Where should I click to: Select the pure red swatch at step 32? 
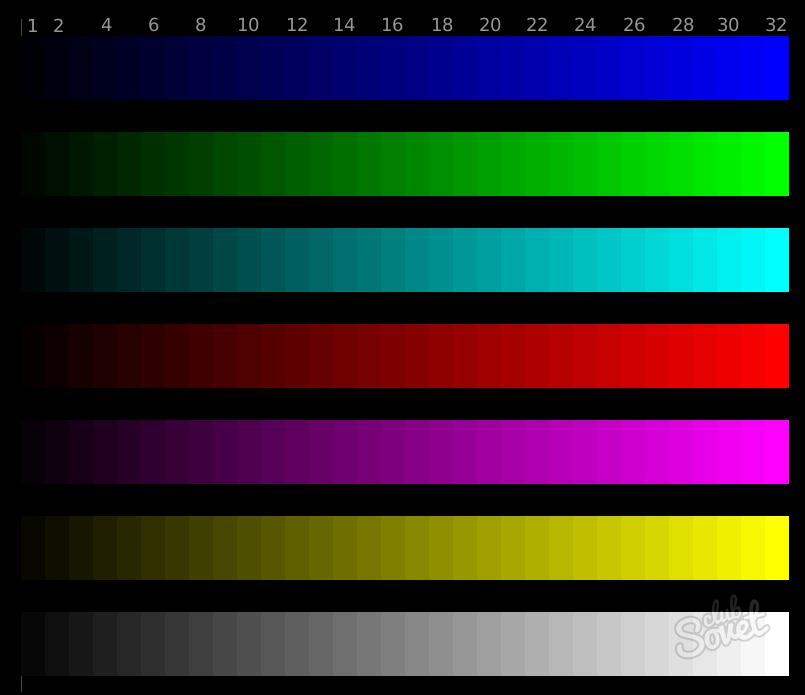[777, 356]
